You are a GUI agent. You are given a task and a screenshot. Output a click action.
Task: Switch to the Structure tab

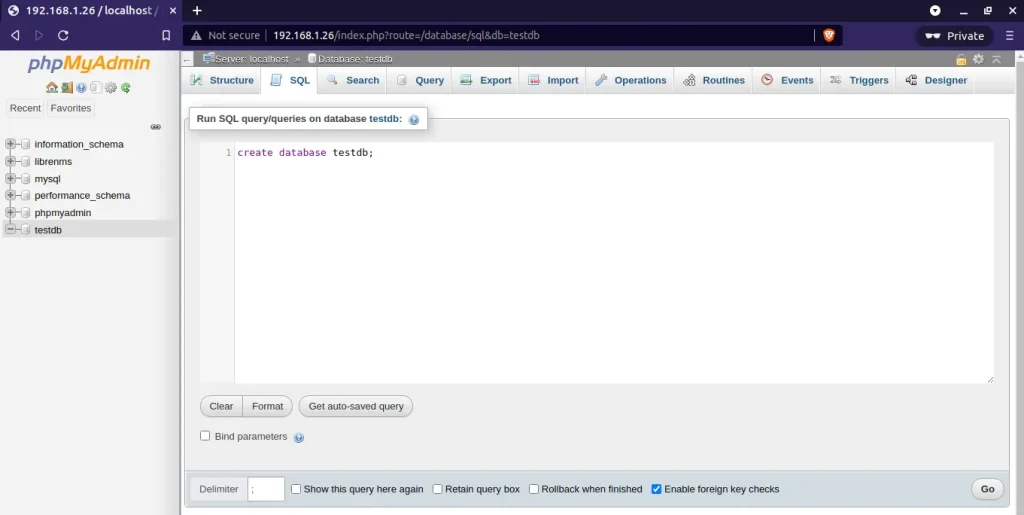click(x=221, y=80)
